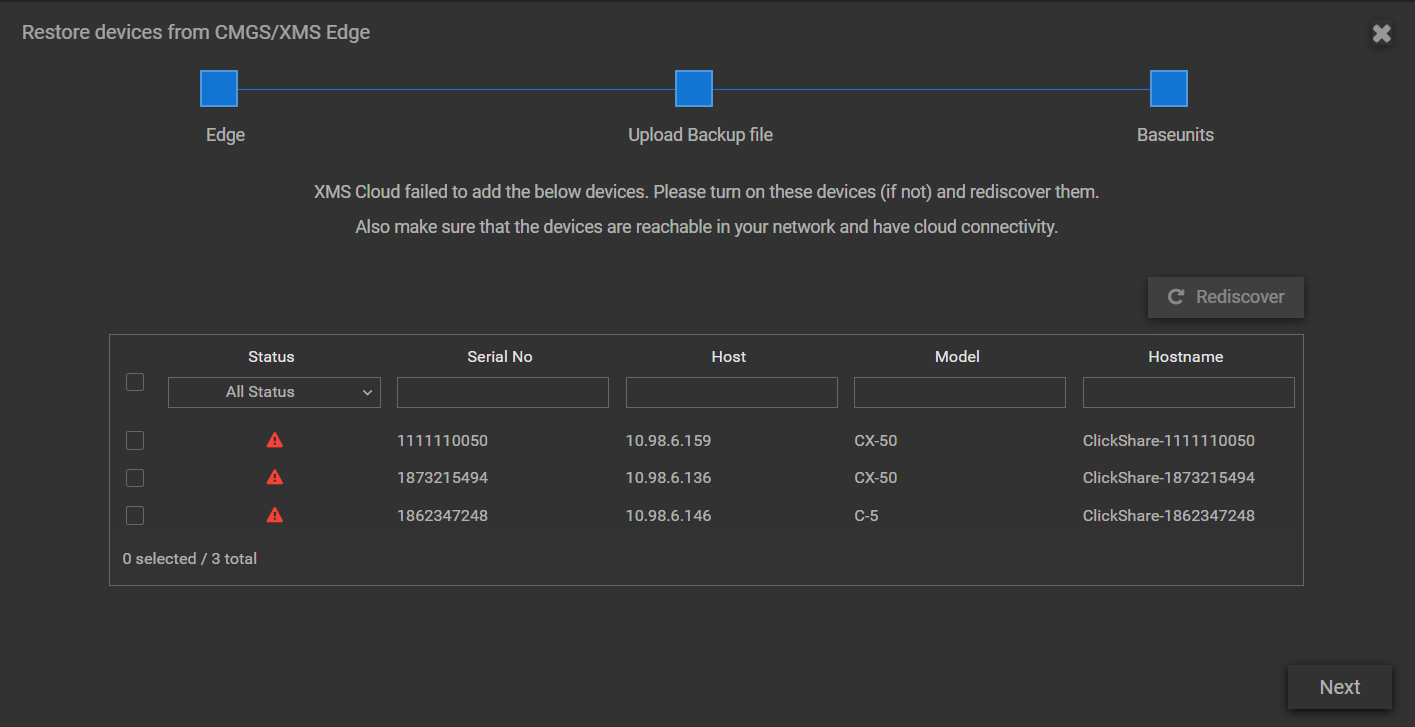
Task: Click the C-5 model cell
Action: click(866, 516)
